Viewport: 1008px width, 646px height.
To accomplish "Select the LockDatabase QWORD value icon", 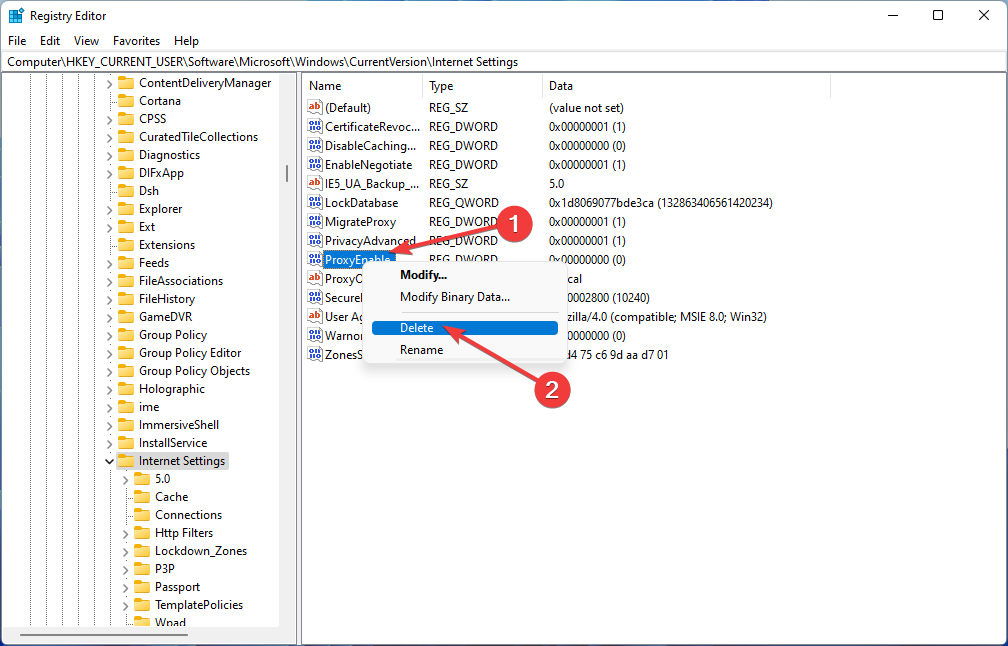I will click(315, 203).
